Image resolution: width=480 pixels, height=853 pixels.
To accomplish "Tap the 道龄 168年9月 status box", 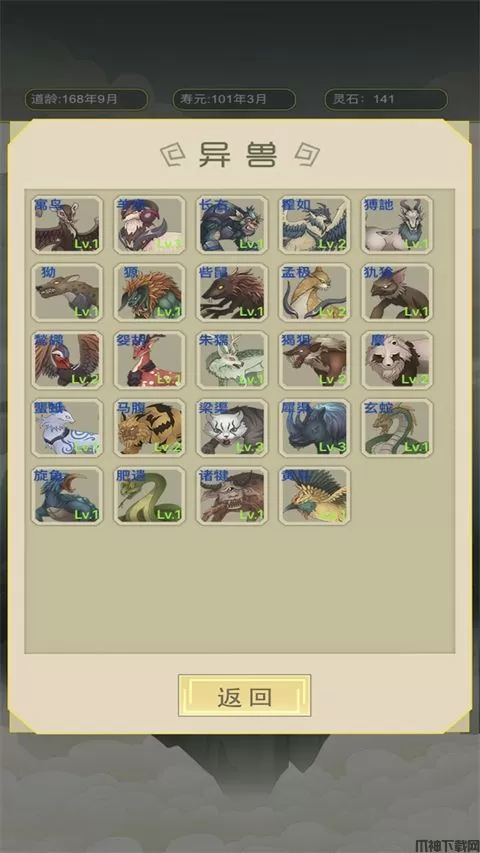I will pyautogui.click(x=86, y=100).
